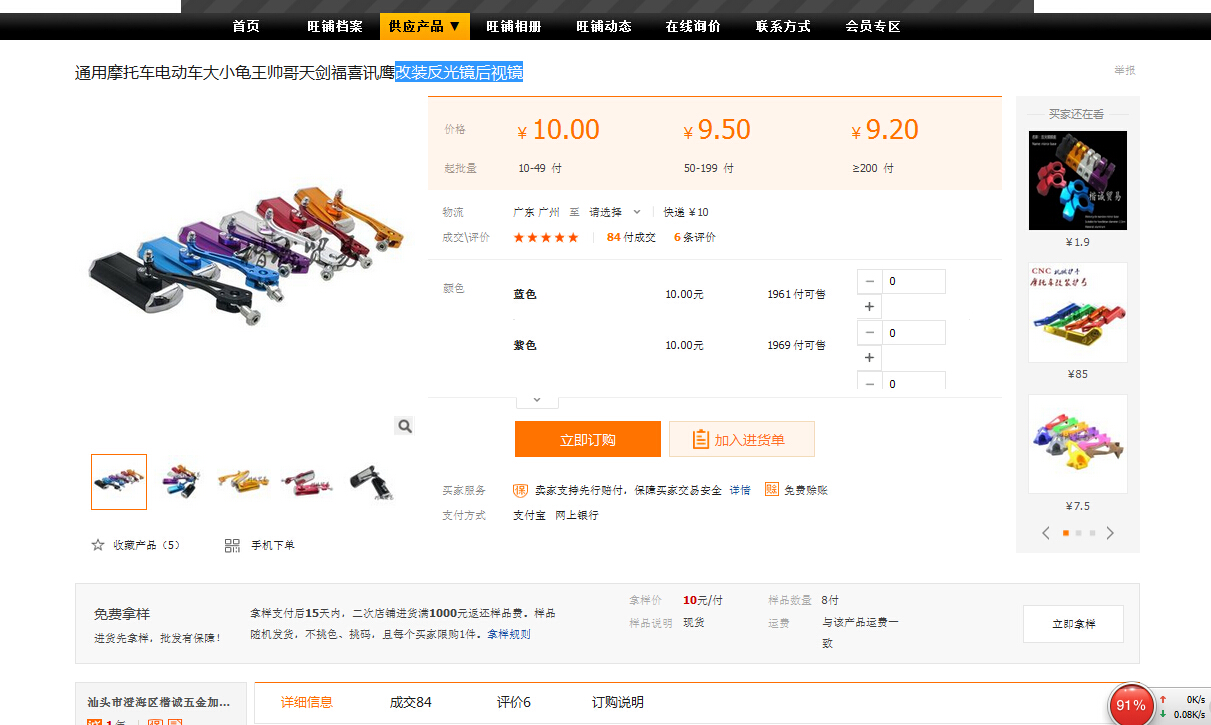Switch to the 评价6 tab
This screenshot has height=725, width=1211.
513,702
